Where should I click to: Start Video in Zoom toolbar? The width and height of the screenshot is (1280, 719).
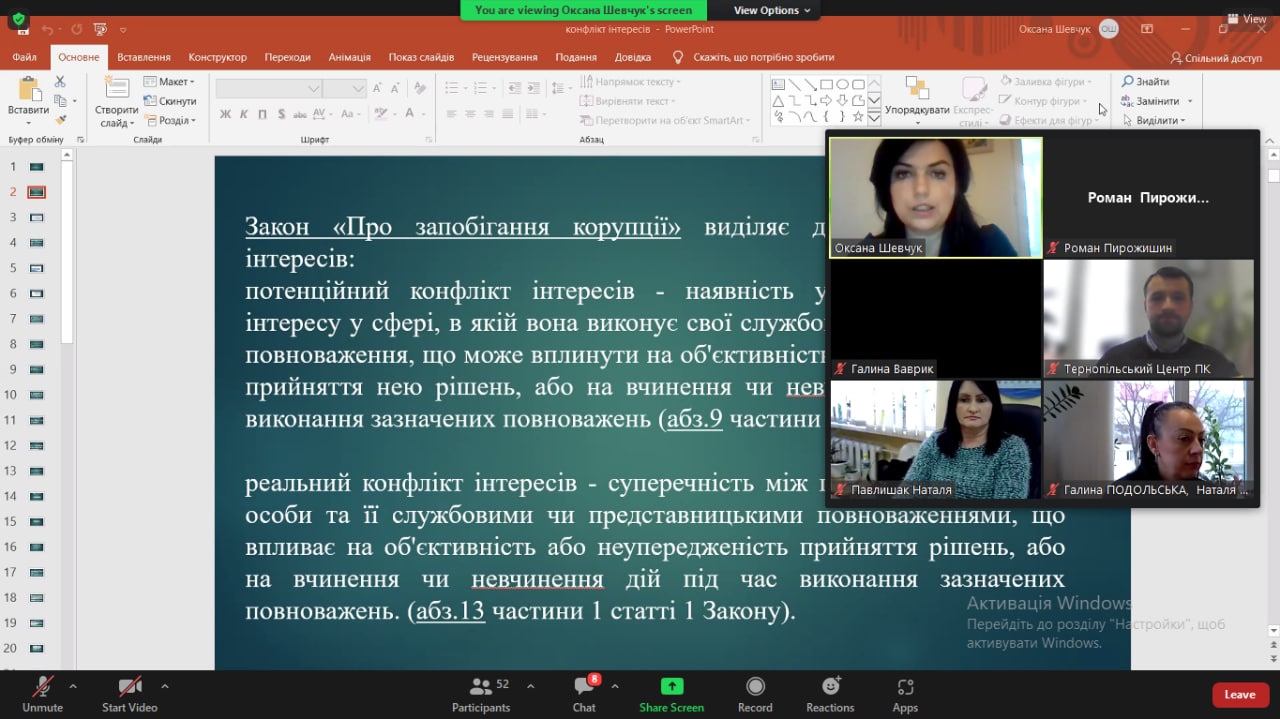130,694
